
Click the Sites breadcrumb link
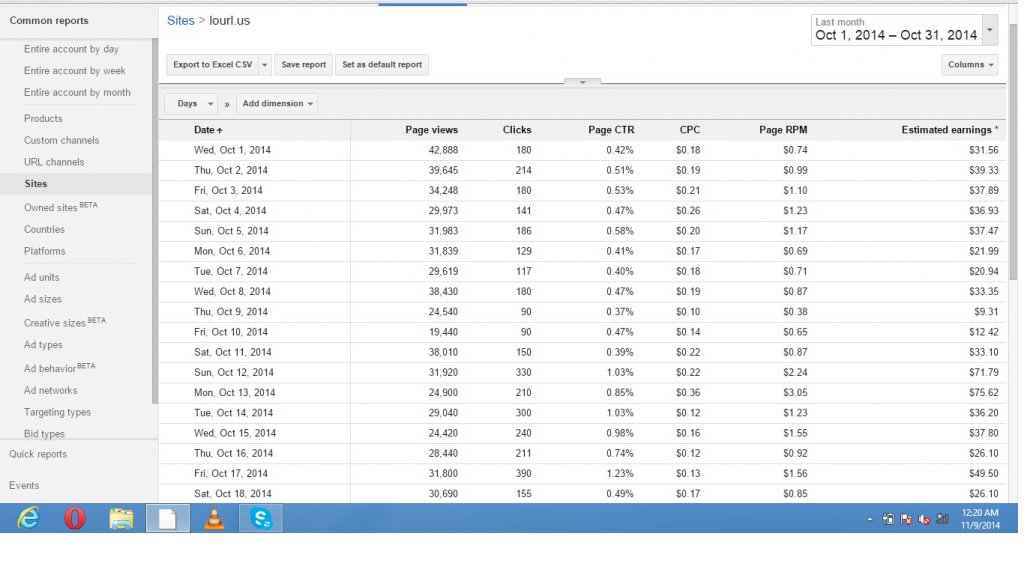pos(181,20)
